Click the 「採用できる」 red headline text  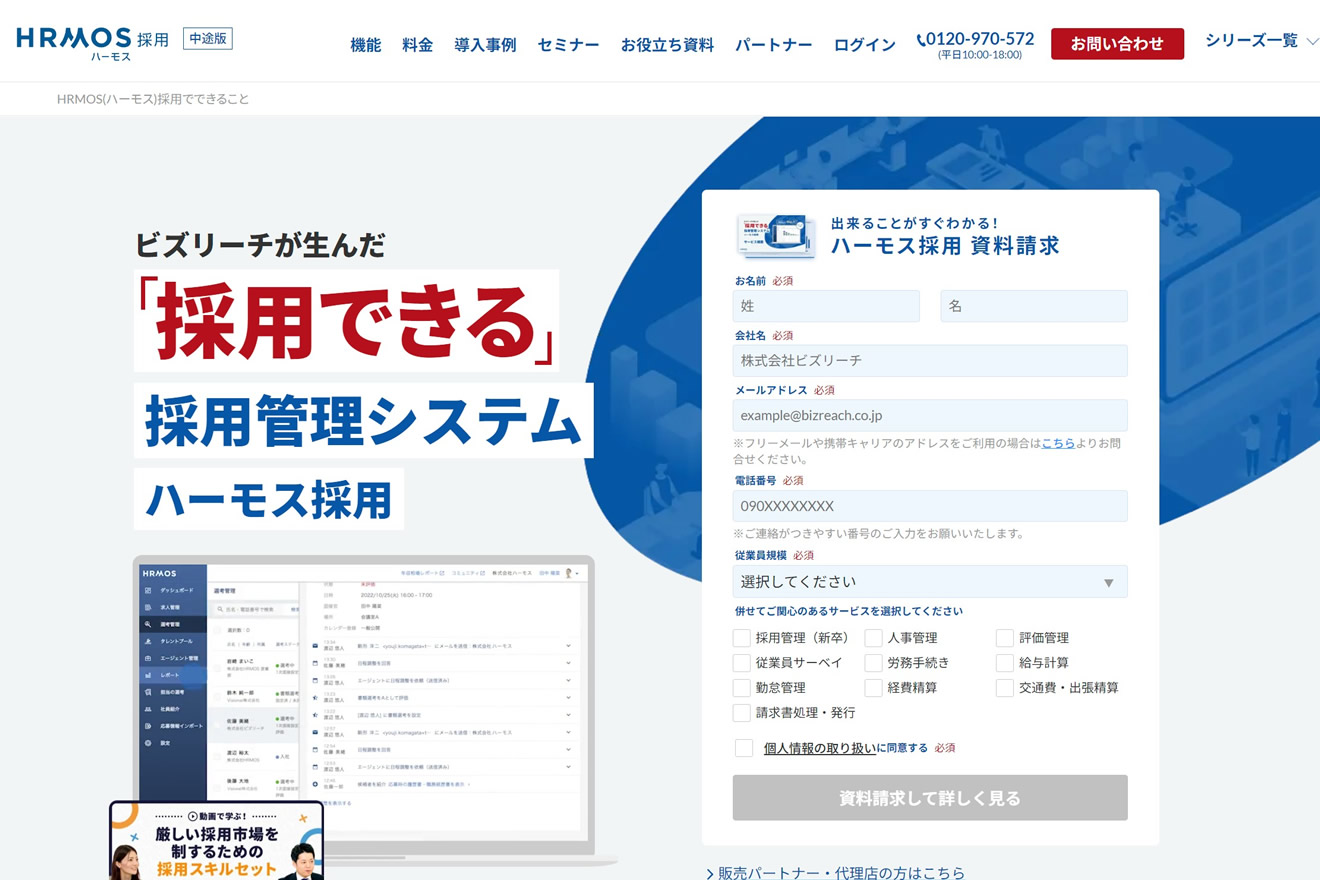tap(346, 321)
